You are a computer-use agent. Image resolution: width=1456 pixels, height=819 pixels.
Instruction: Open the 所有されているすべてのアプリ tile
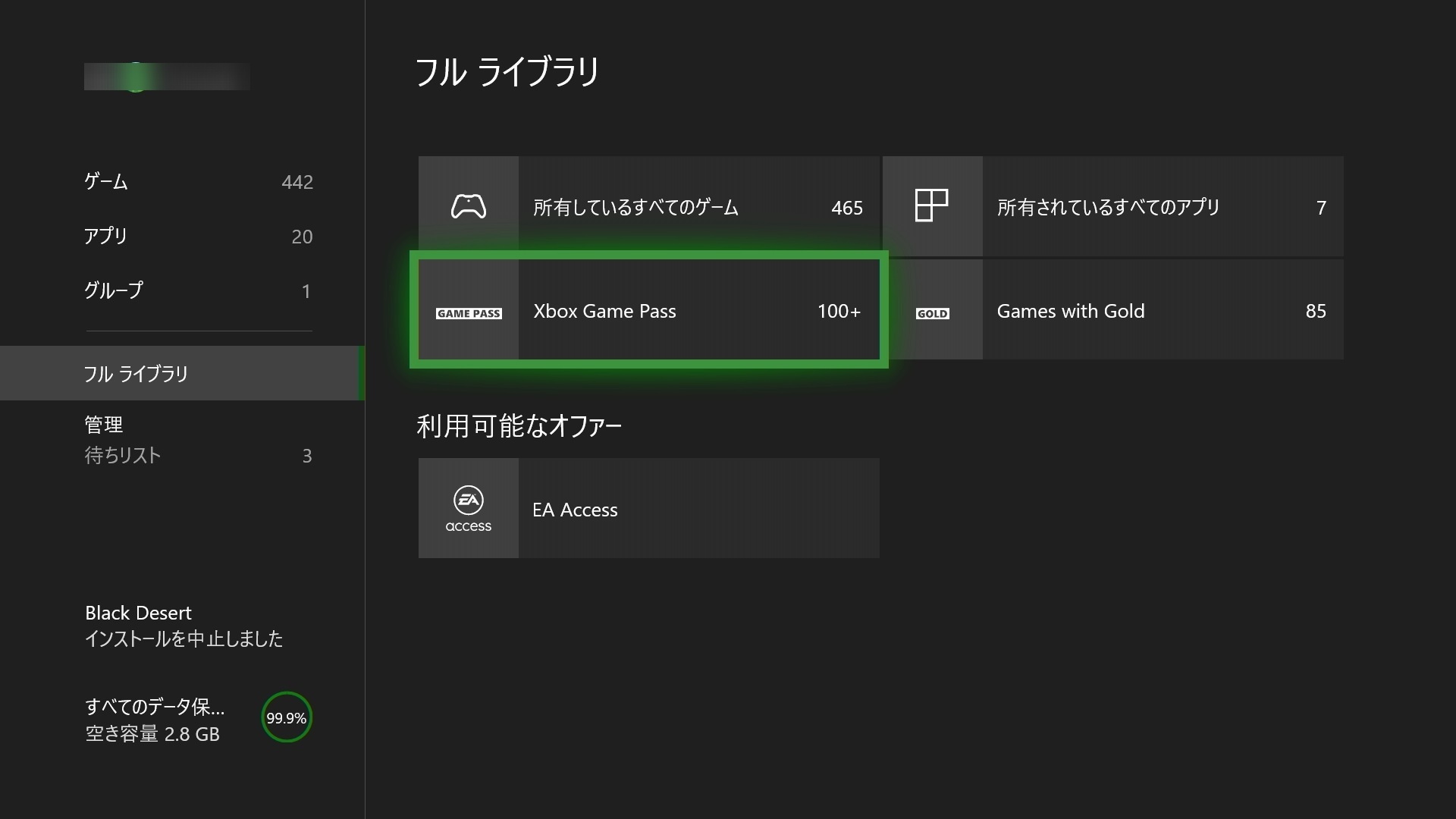click(x=1160, y=206)
